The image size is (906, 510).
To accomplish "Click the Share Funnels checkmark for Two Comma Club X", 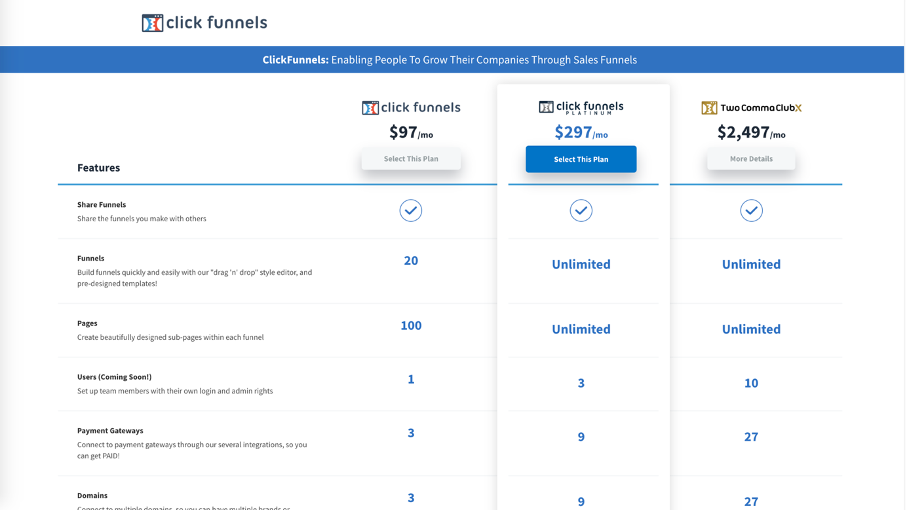I will pyautogui.click(x=751, y=210).
